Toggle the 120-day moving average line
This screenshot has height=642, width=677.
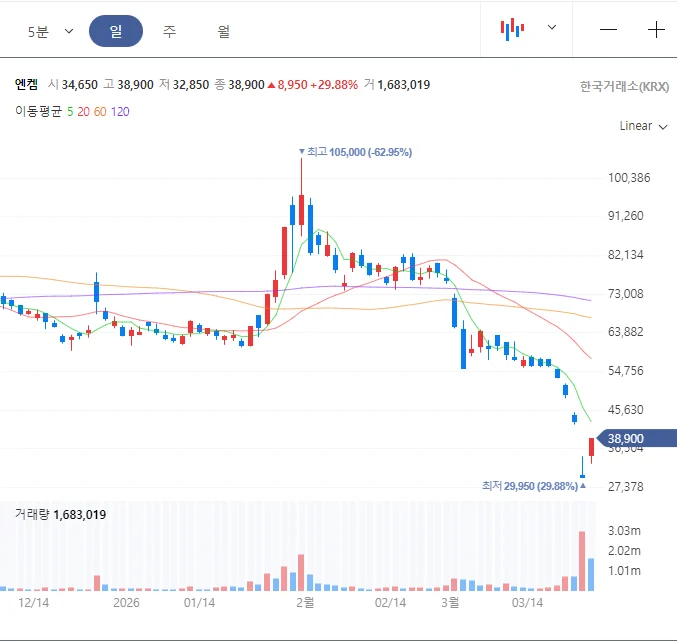point(120,111)
